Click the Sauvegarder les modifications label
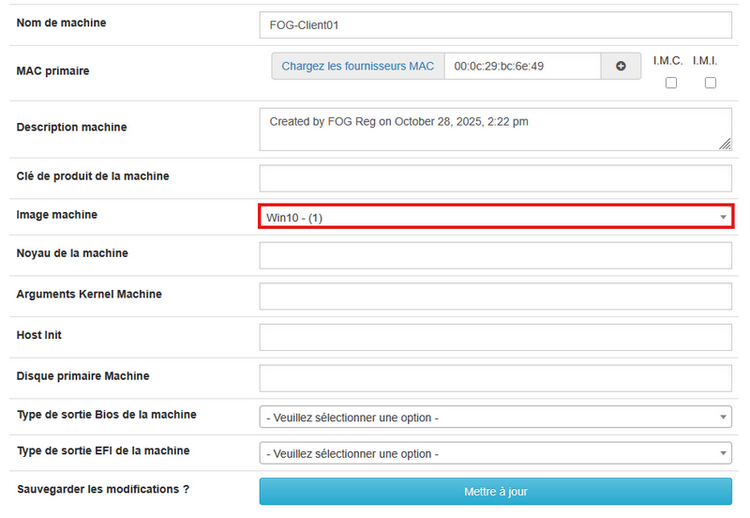 click(x=103, y=489)
